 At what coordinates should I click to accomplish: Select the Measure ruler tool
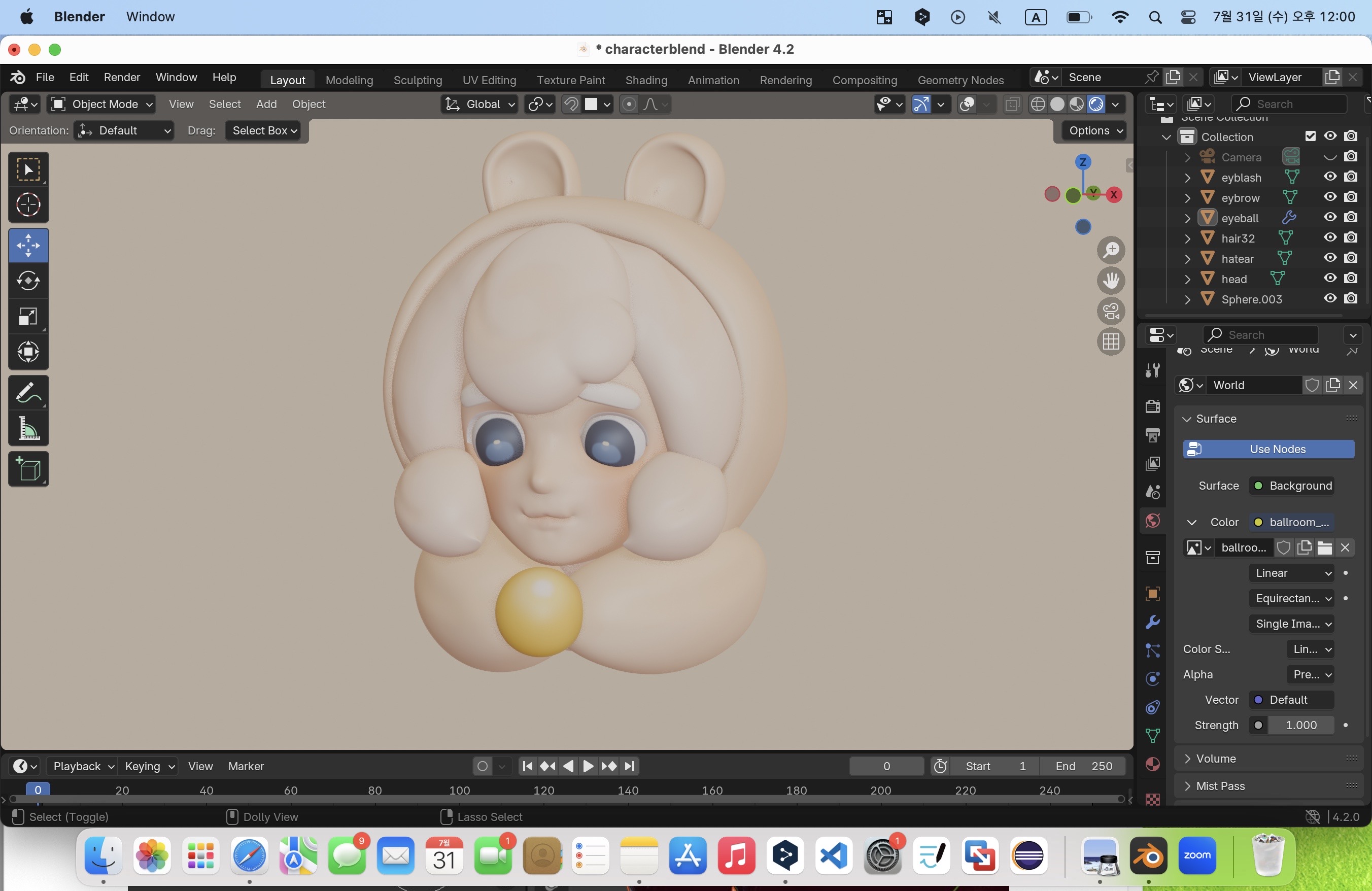point(28,428)
